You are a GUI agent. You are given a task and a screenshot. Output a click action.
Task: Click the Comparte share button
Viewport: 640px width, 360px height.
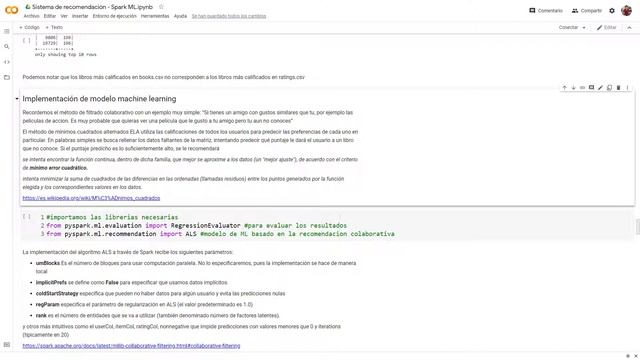pyautogui.click(x=587, y=11)
